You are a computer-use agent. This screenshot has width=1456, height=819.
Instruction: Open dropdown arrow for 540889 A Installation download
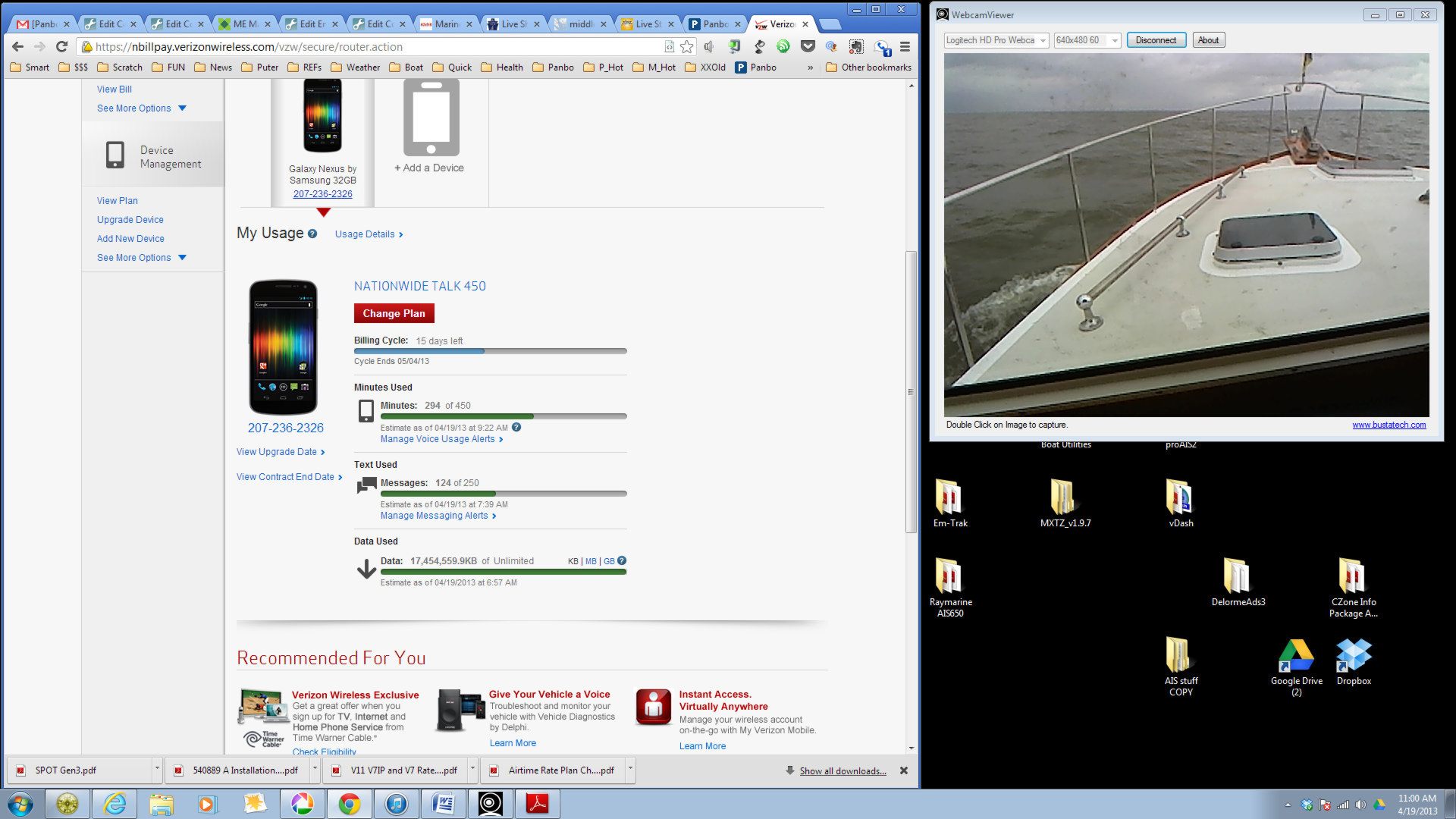pos(315,769)
